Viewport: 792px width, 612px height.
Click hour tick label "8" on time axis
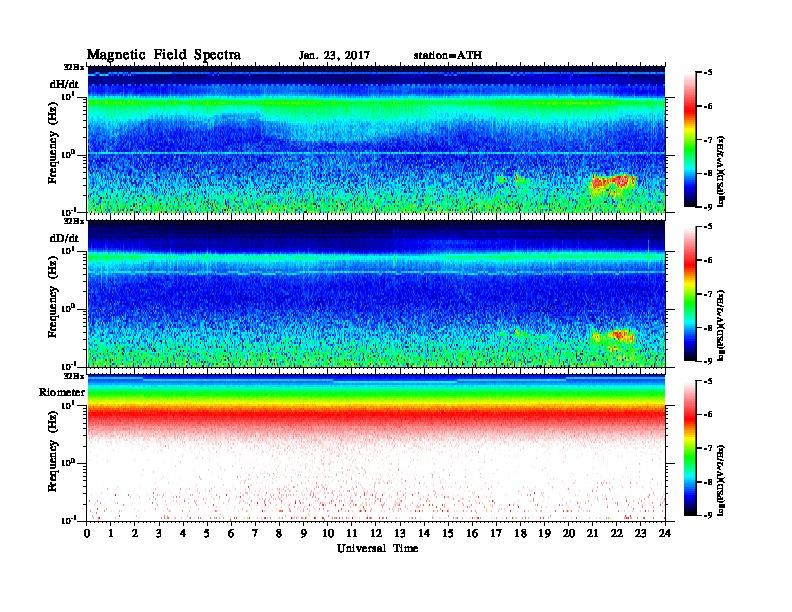(279, 534)
